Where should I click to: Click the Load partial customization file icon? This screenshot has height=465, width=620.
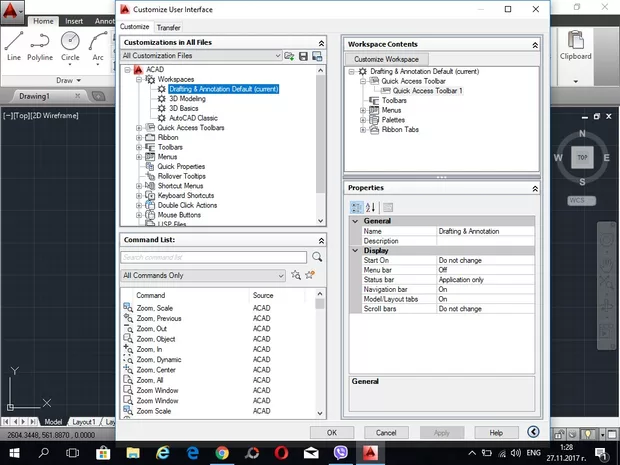[x=290, y=57]
